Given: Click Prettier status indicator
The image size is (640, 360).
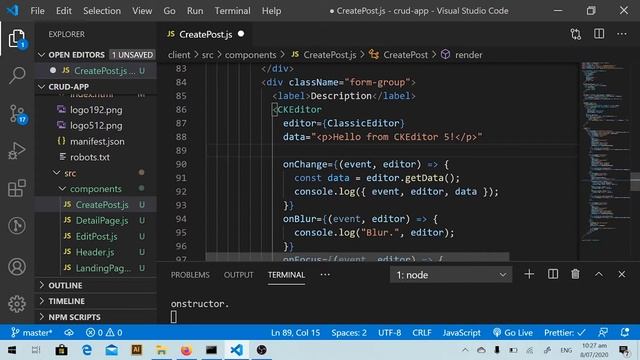Looking at the screenshot, I should tap(564, 333).
